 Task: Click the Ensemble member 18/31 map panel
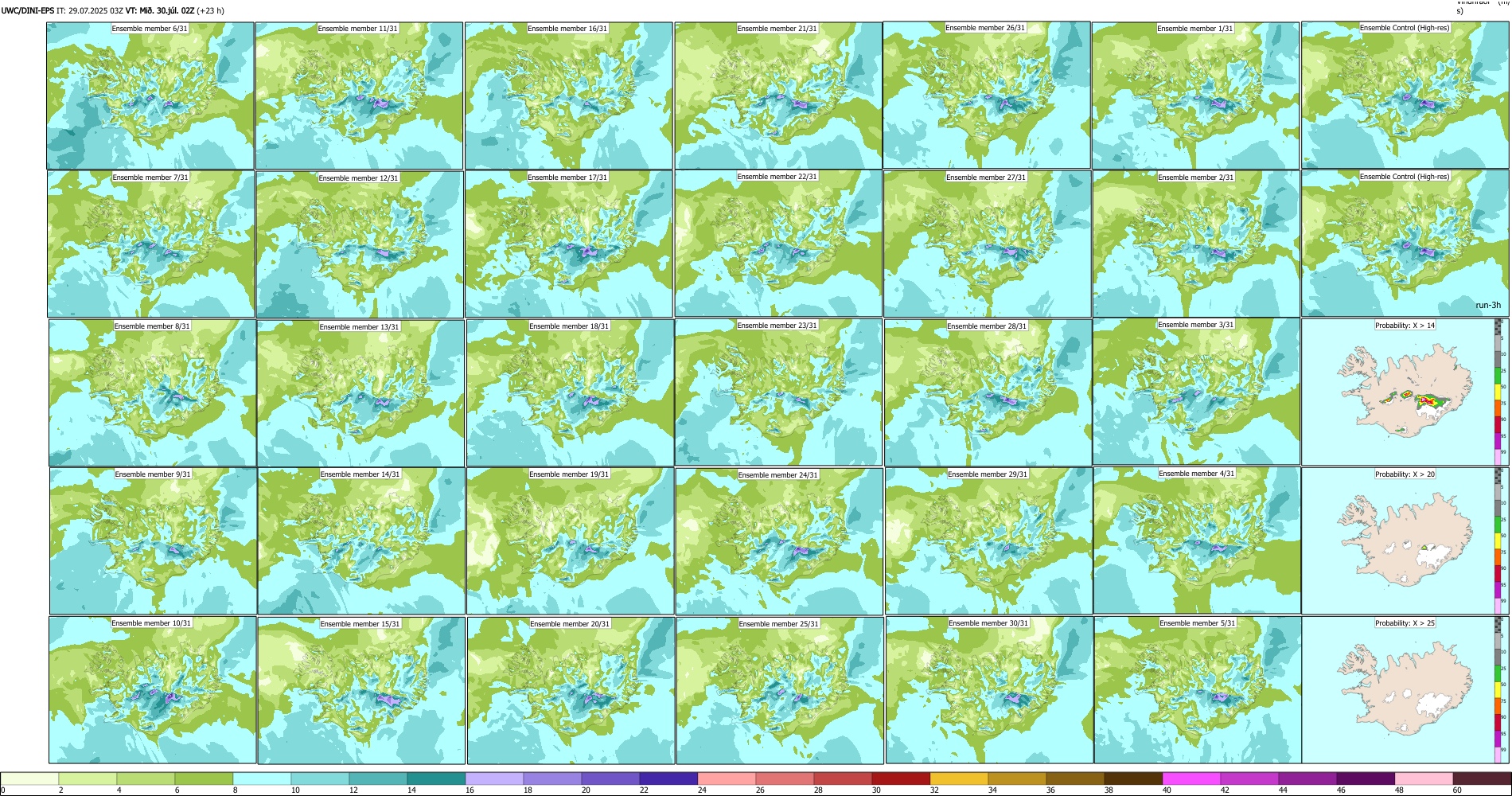tap(570, 393)
